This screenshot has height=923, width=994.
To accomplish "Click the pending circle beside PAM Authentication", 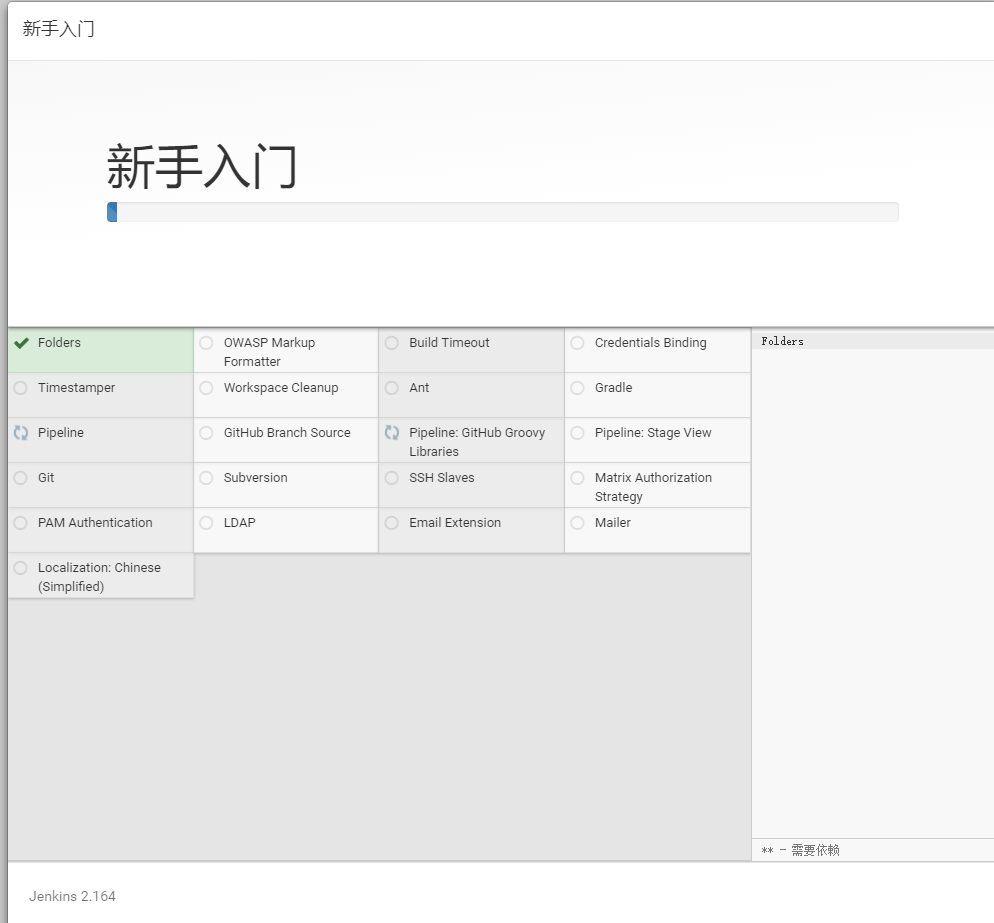I will pos(21,523).
